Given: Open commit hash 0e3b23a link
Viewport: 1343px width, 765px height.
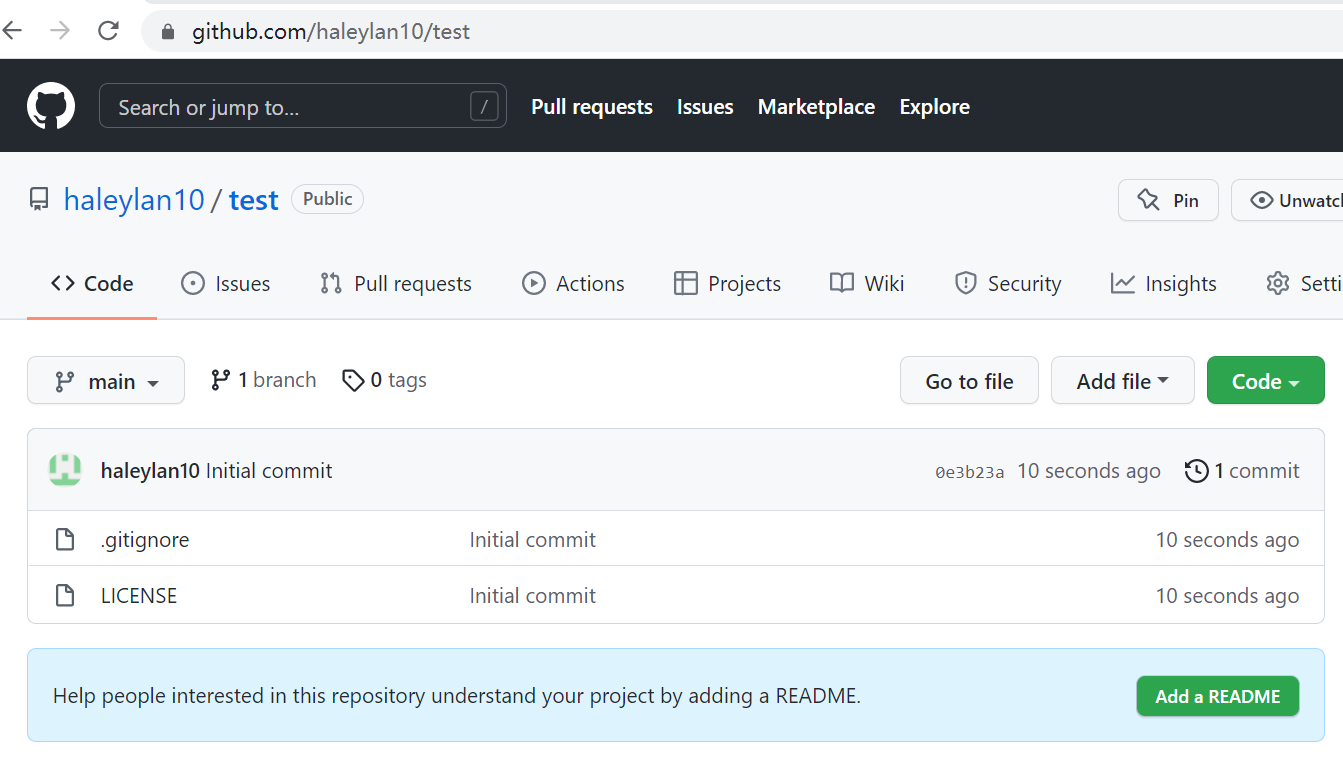Looking at the screenshot, I should pyautogui.click(x=969, y=472).
